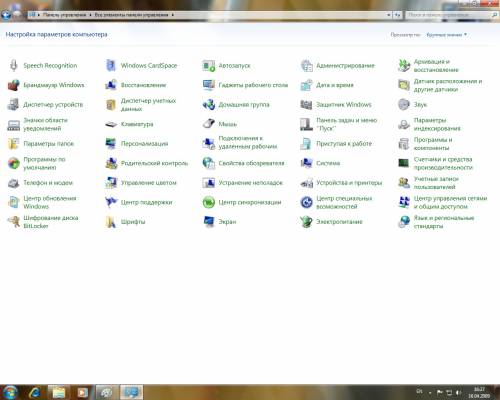
Task: Open the Экран display icon
Action: coord(209,222)
